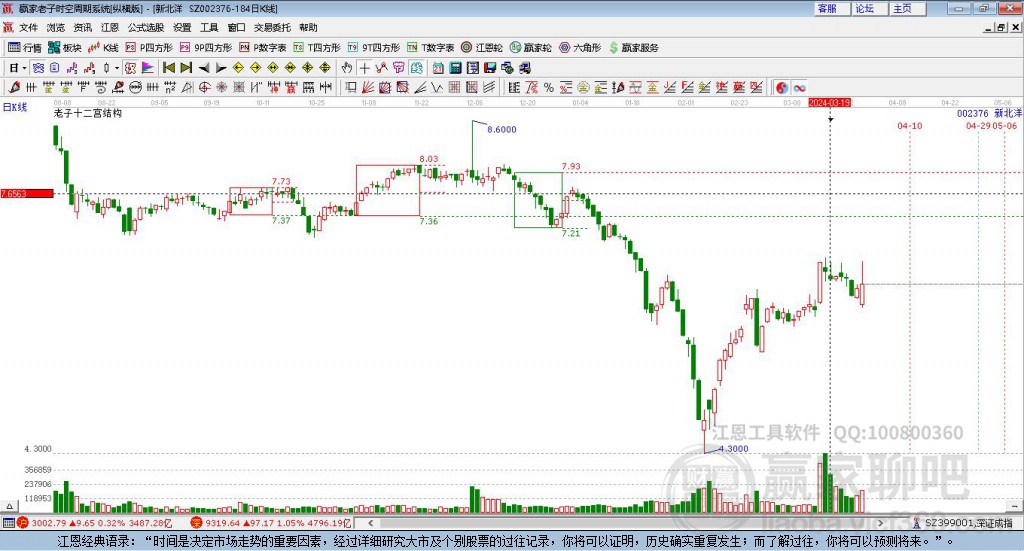Open the 帮助 menu
Image resolution: width=1024 pixels, height=551 pixels.
pos(308,27)
